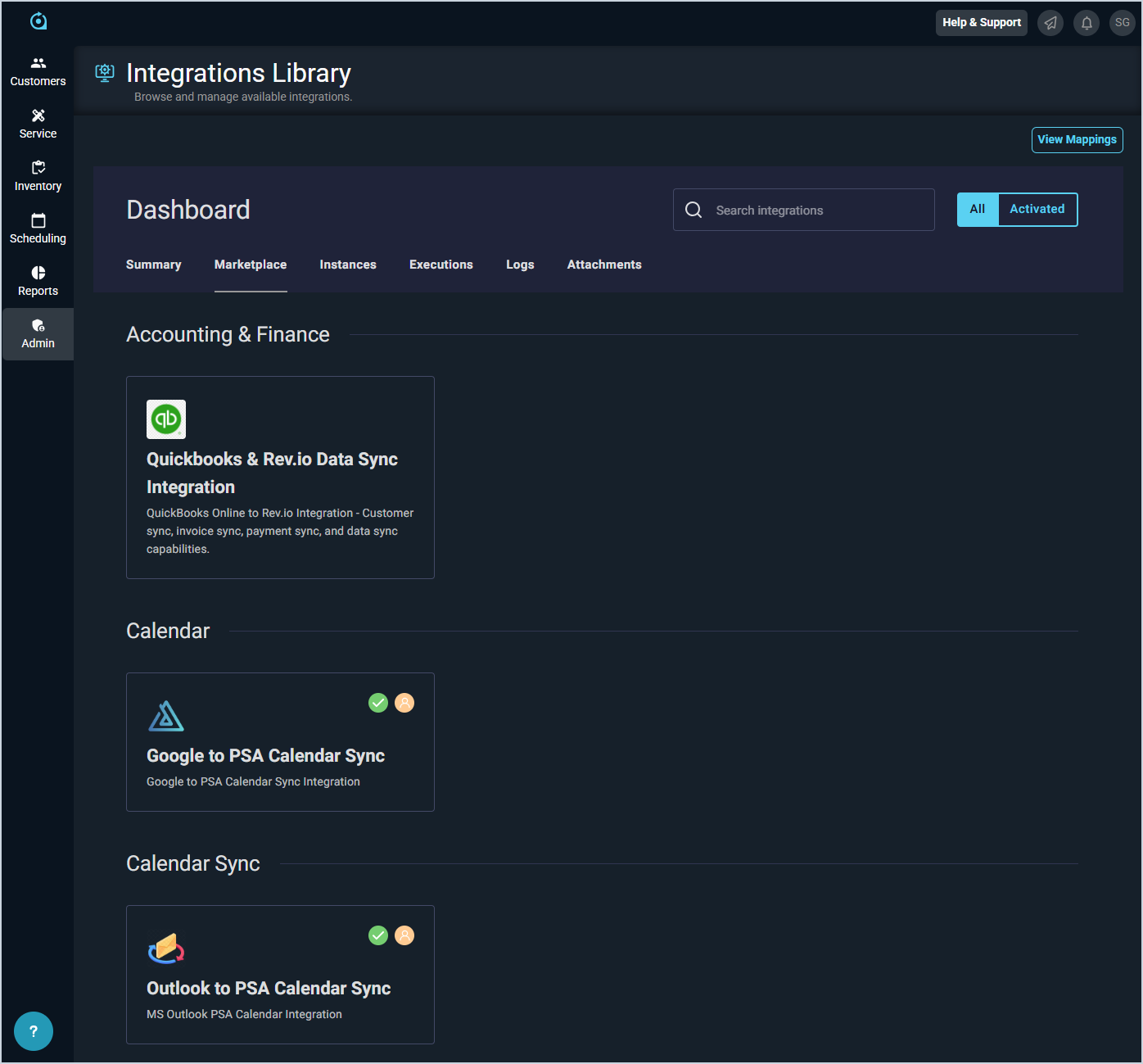Open the blue question mark help bubble
This screenshot has height=1064, width=1143.
(34, 1031)
